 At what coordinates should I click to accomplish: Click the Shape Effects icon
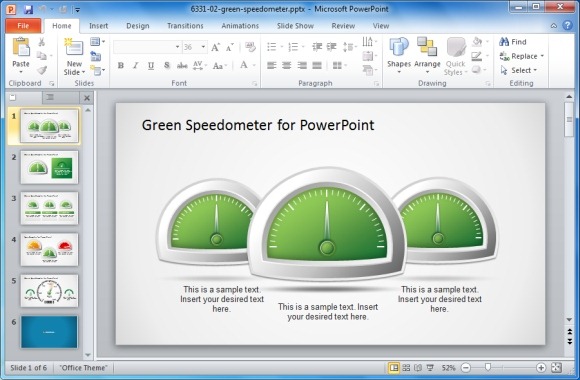[x=477, y=70]
